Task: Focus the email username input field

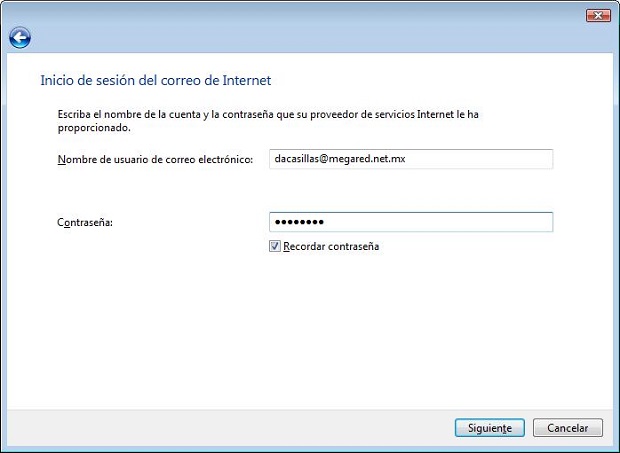Action: pos(411,159)
